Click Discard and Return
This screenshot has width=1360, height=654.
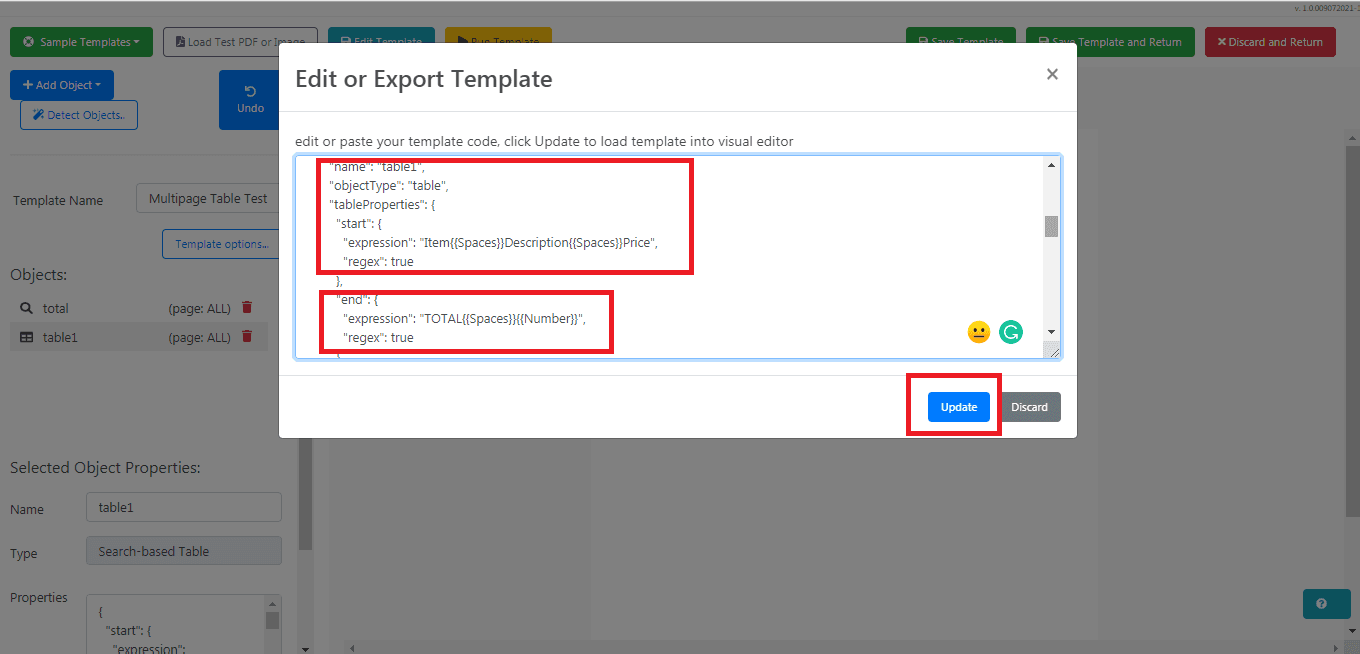(1270, 42)
